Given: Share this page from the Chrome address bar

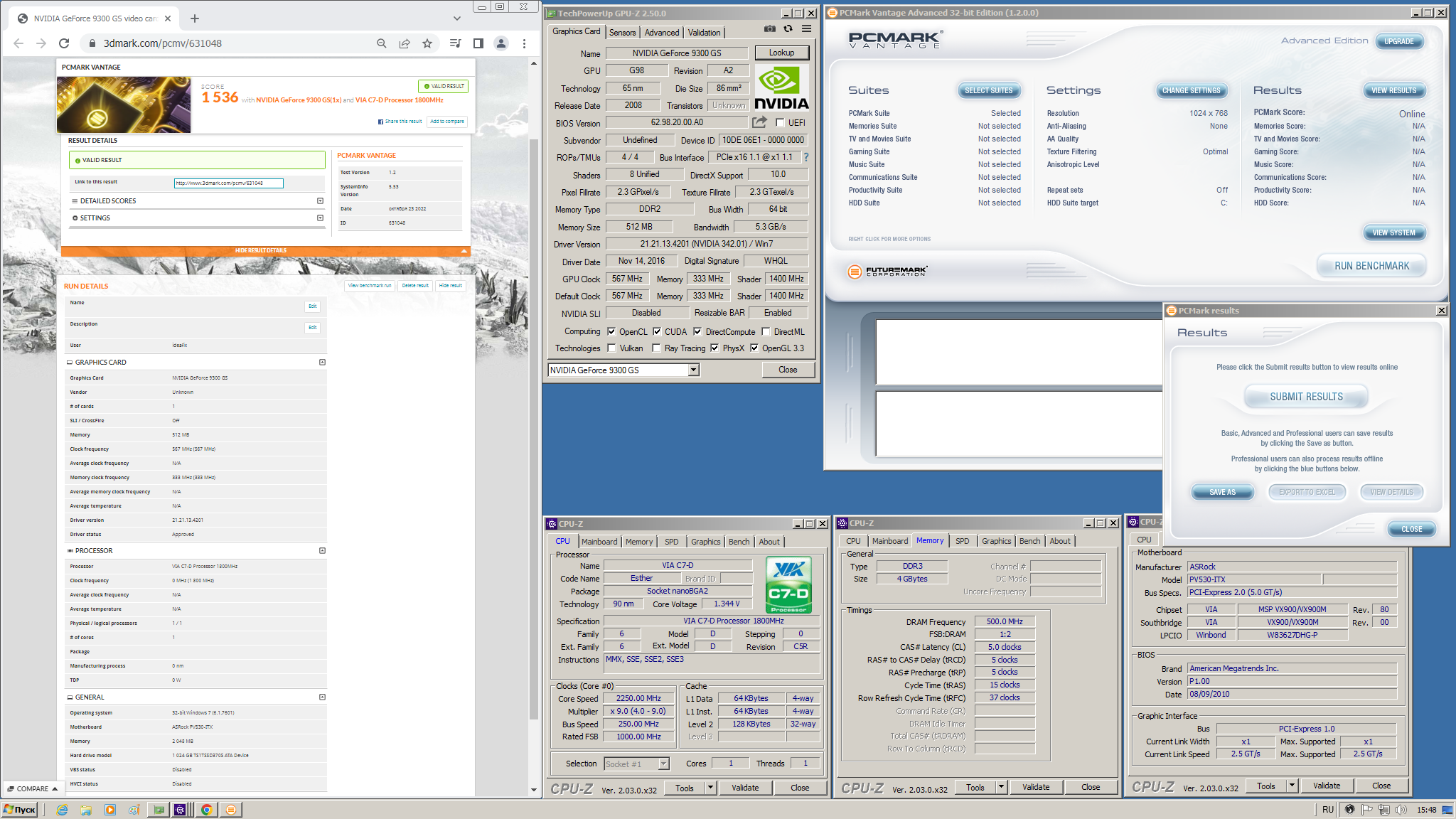Looking at the screenshot, I should (405, 43).
